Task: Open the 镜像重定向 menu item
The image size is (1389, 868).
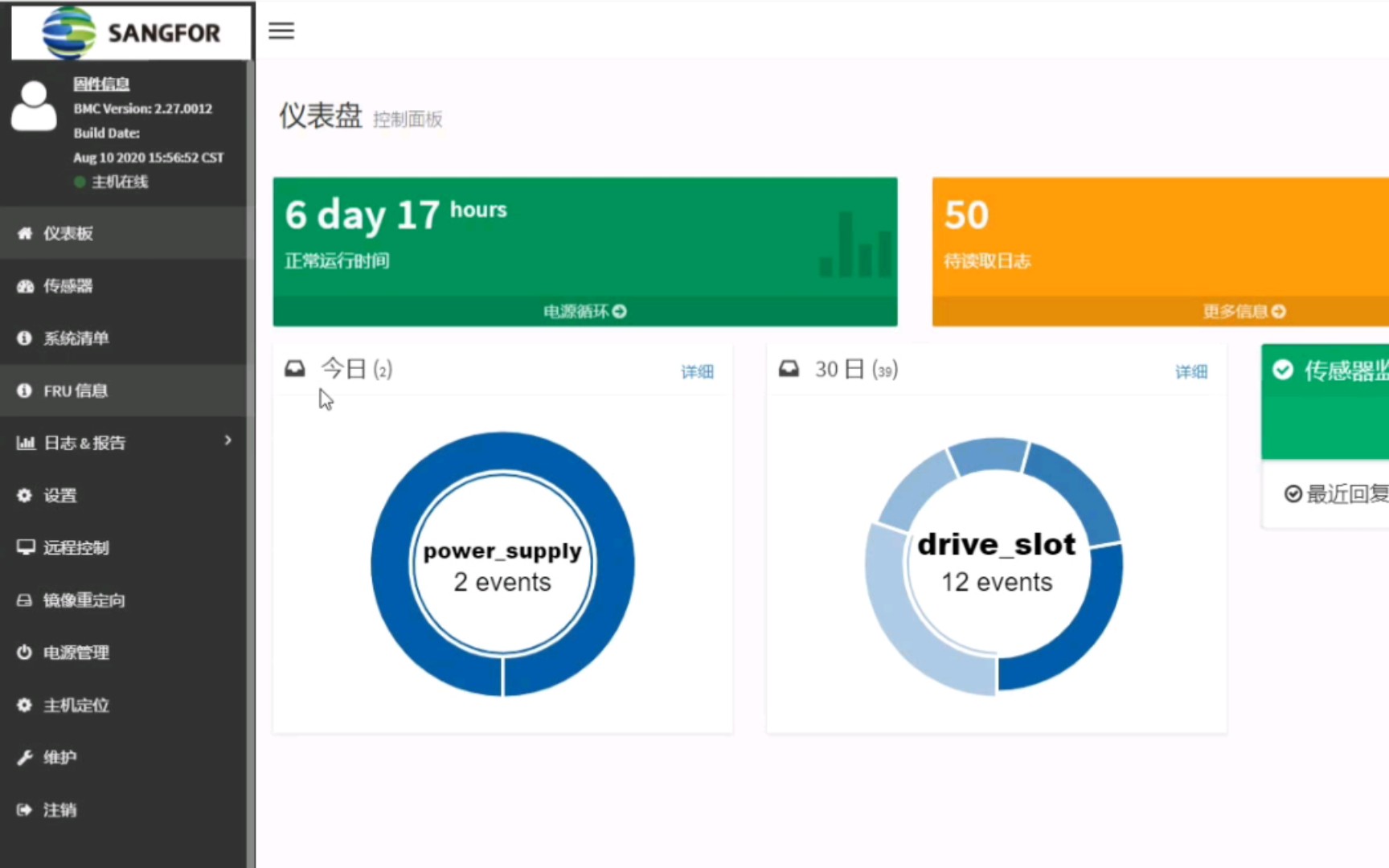Action: pyautogui.click(x=123, y=600)
